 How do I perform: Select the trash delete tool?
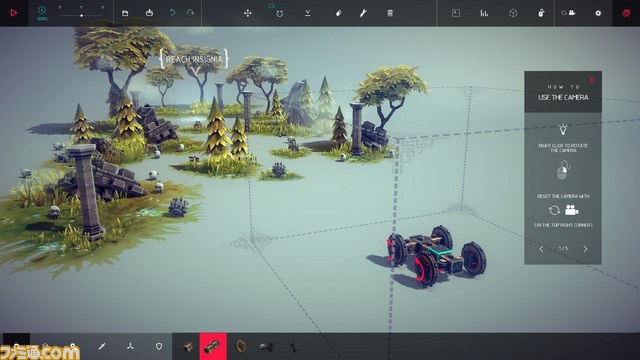click(x=390, y=13)
